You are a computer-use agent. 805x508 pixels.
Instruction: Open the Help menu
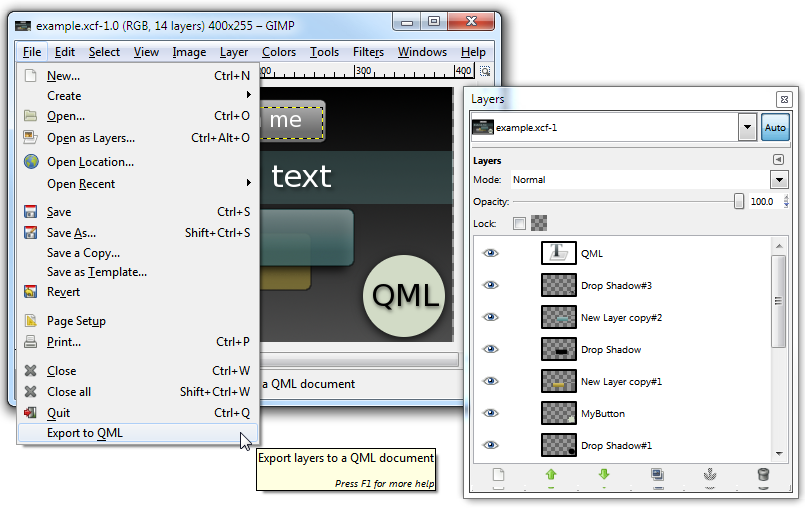tap(473, 52)
